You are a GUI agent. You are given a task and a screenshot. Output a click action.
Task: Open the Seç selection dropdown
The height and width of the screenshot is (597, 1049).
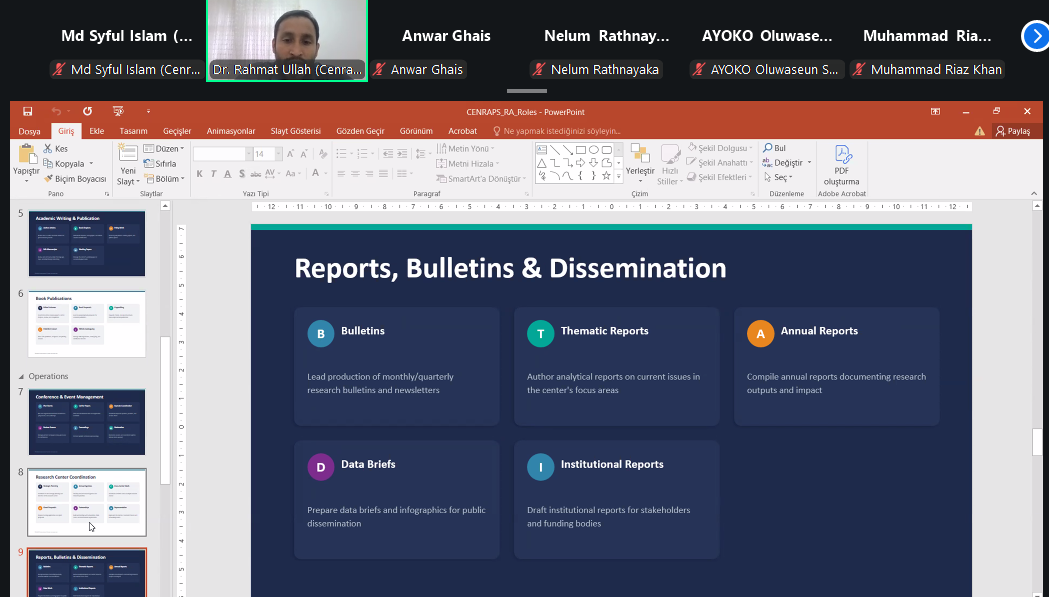pyautogui.click(x=778, y=177)
